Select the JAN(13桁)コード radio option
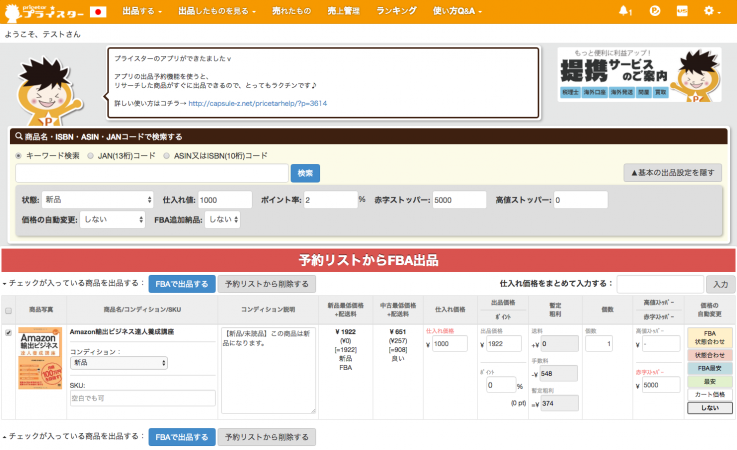The width and height of the screenshot is (737, 450). click(90, 156)
